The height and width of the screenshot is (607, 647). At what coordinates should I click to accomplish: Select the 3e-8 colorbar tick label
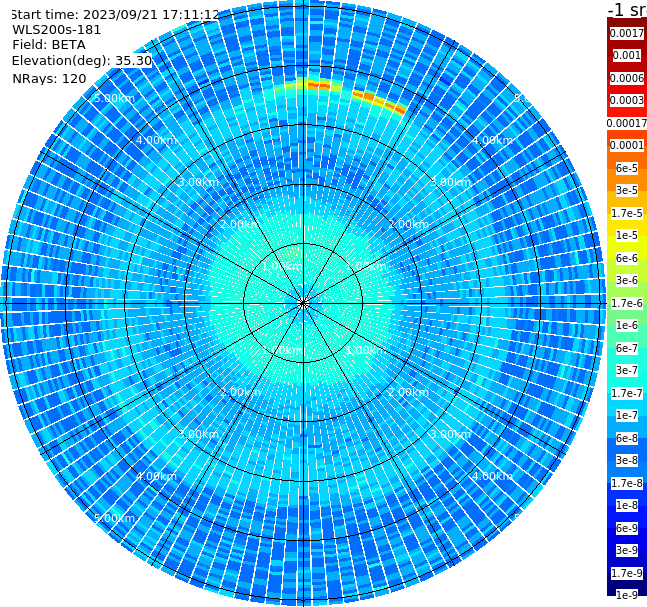point(627,460)
